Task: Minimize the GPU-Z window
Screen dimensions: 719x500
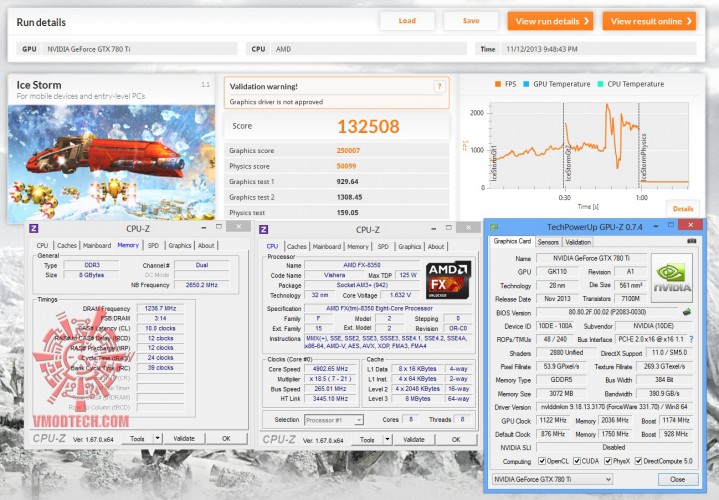Action: tap(656, 225)
